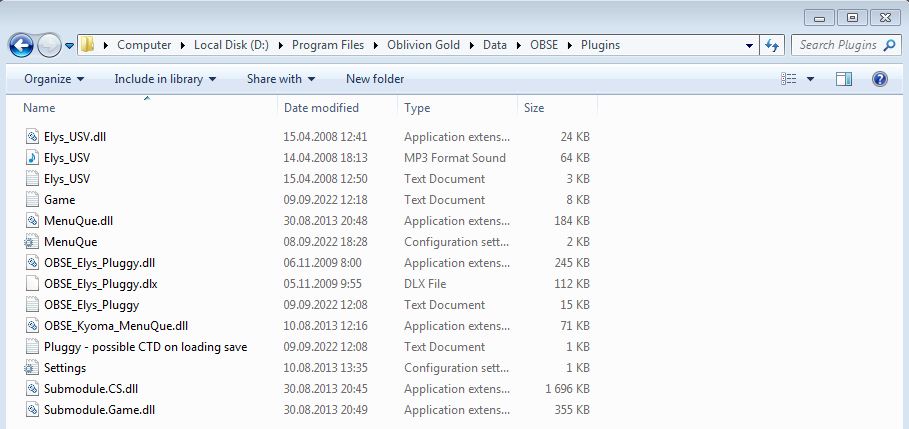The width and height of the screenshot is (909, 429).
Task: Go back with the Back arrow button
Action: pyautogui.click(x=21, y=45)
